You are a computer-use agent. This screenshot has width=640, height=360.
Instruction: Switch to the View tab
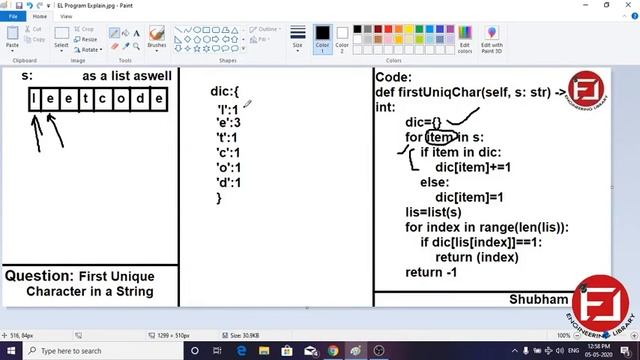click(x=66, y=16)
